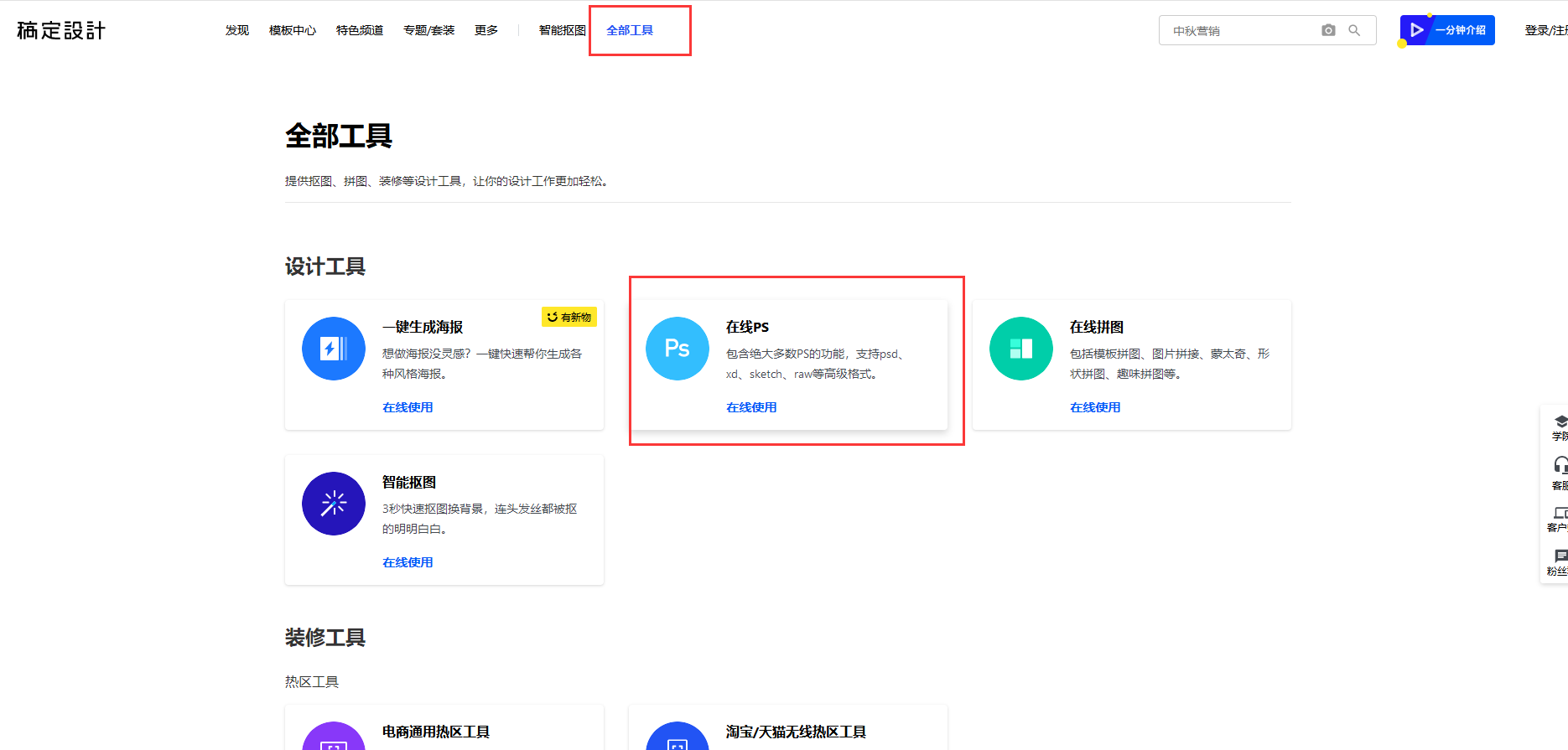The width and height of the screenshot is (1568, 750).
Task: Click 在线使用 under 在线PS
Action: tap(751, 407)
